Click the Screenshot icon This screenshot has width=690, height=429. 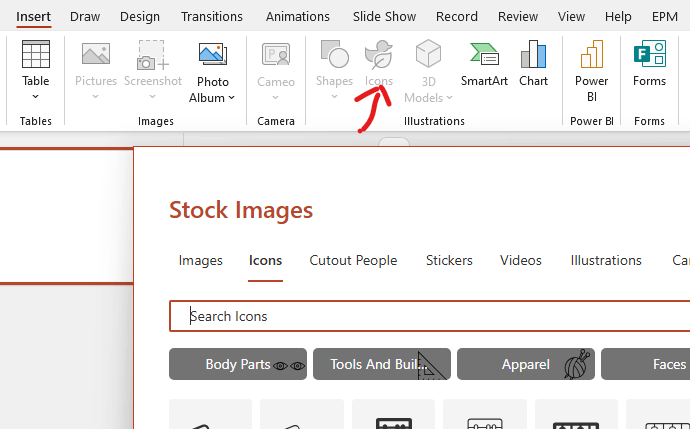click(153, 55)
